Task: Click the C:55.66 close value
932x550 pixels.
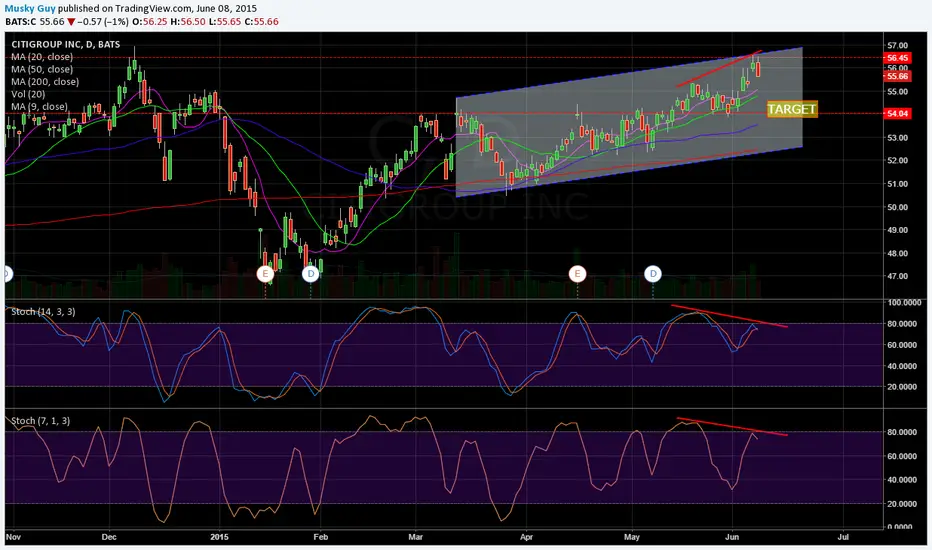Action: pyautogui.click(x=262, y=21)
